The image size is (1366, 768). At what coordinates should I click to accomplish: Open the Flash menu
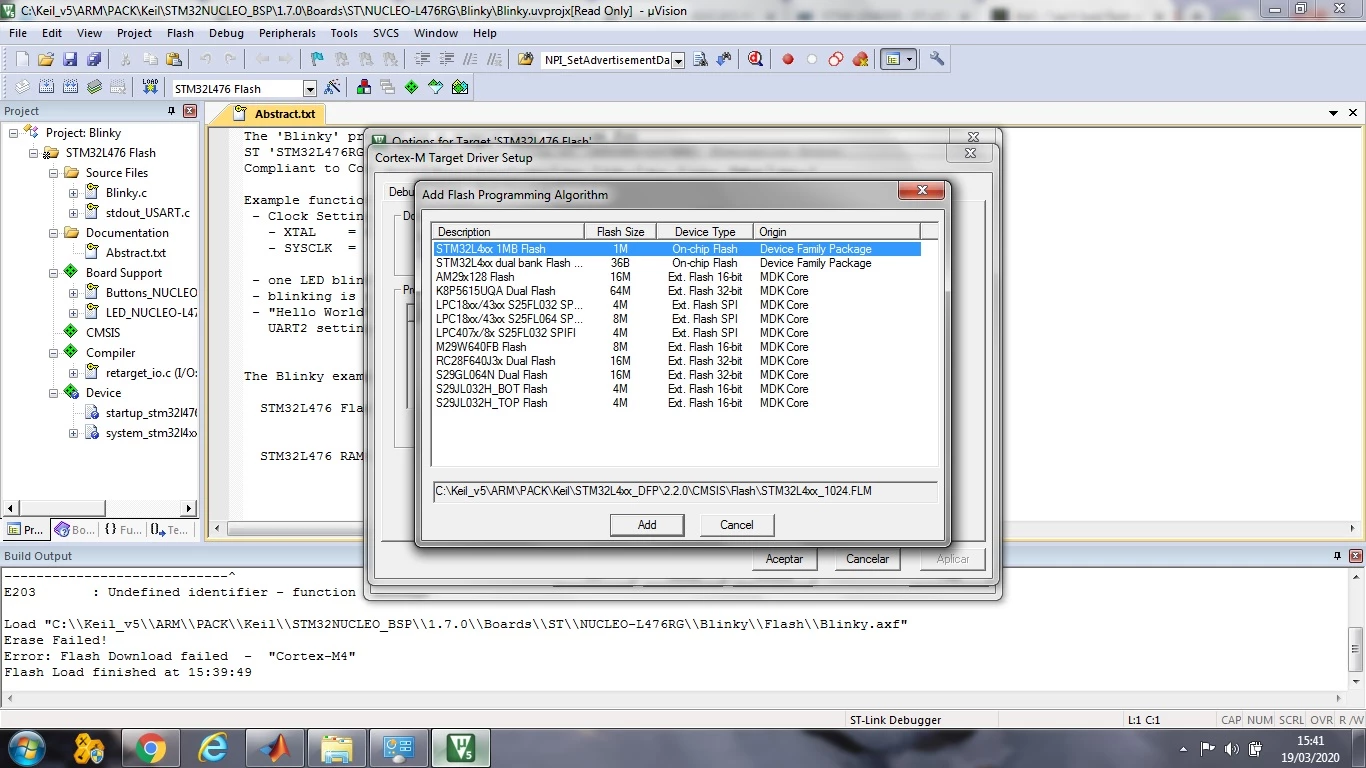180,33
